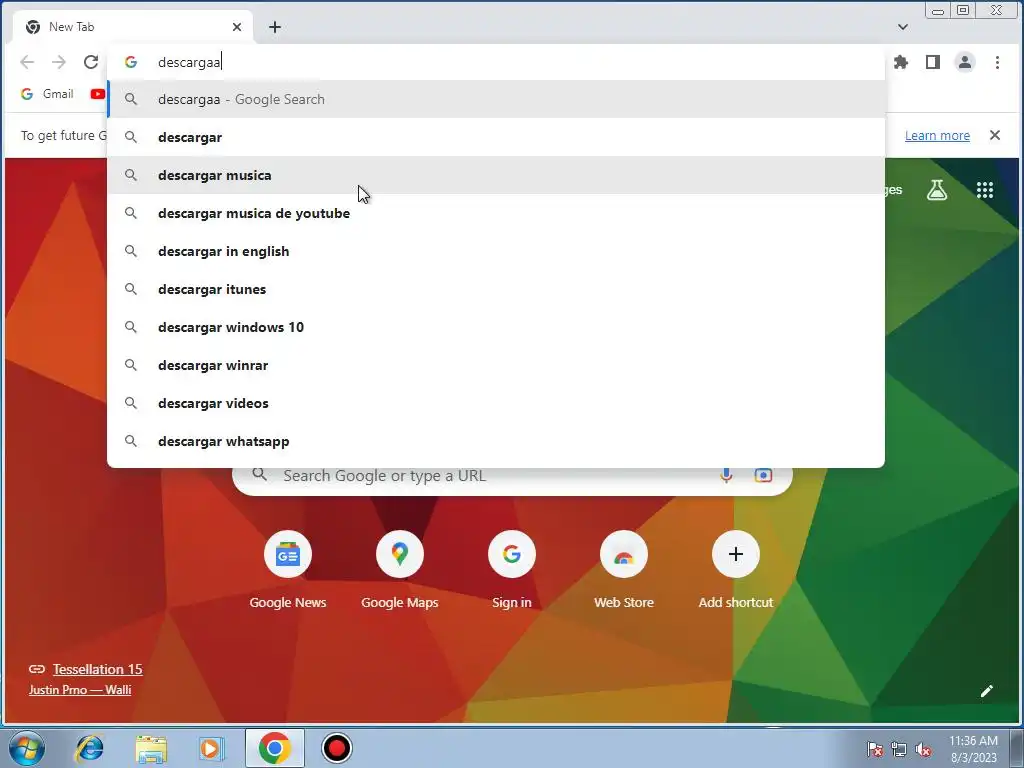1024x768 pixels.
Task: Select 'descargar itunes' suggestion
Action: coord(496,289)
